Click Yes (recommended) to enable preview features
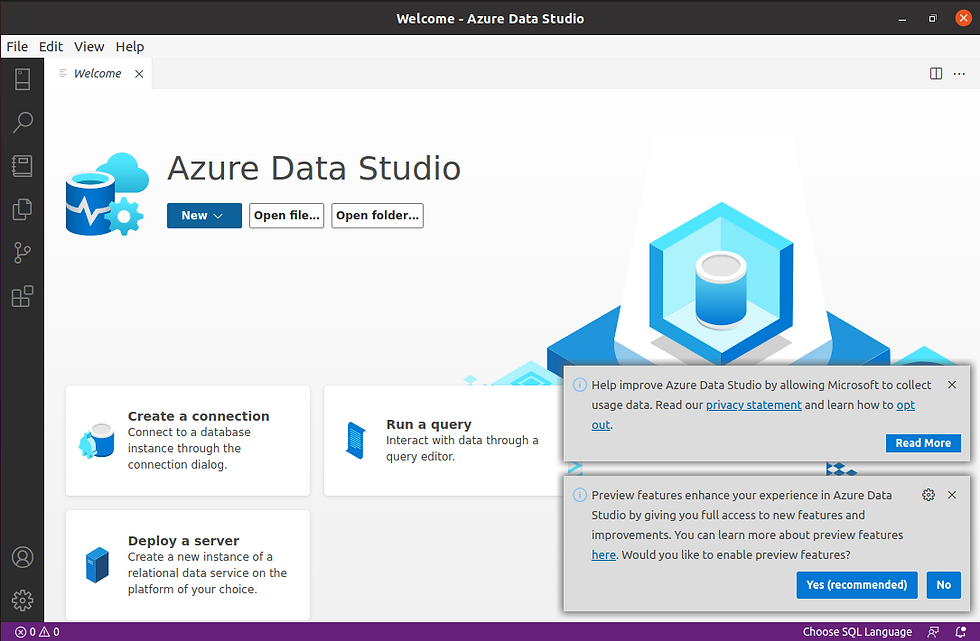The width and height of the screenshot is (980, 641). [x=857, y=585]
